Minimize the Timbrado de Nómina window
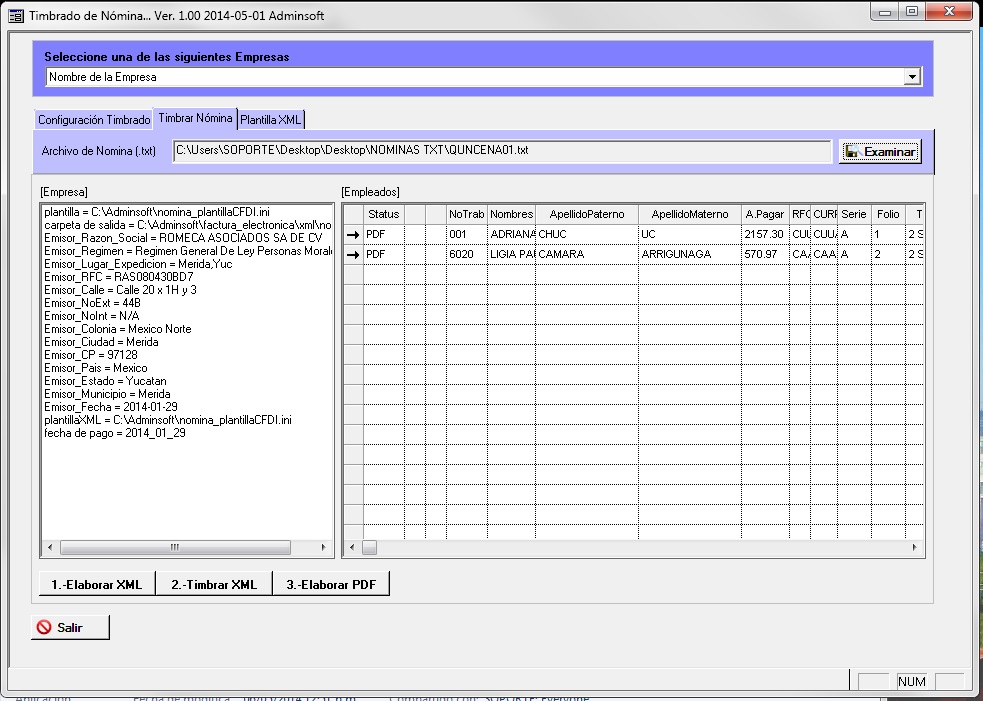The image size is (983, 701). point(885,12)
